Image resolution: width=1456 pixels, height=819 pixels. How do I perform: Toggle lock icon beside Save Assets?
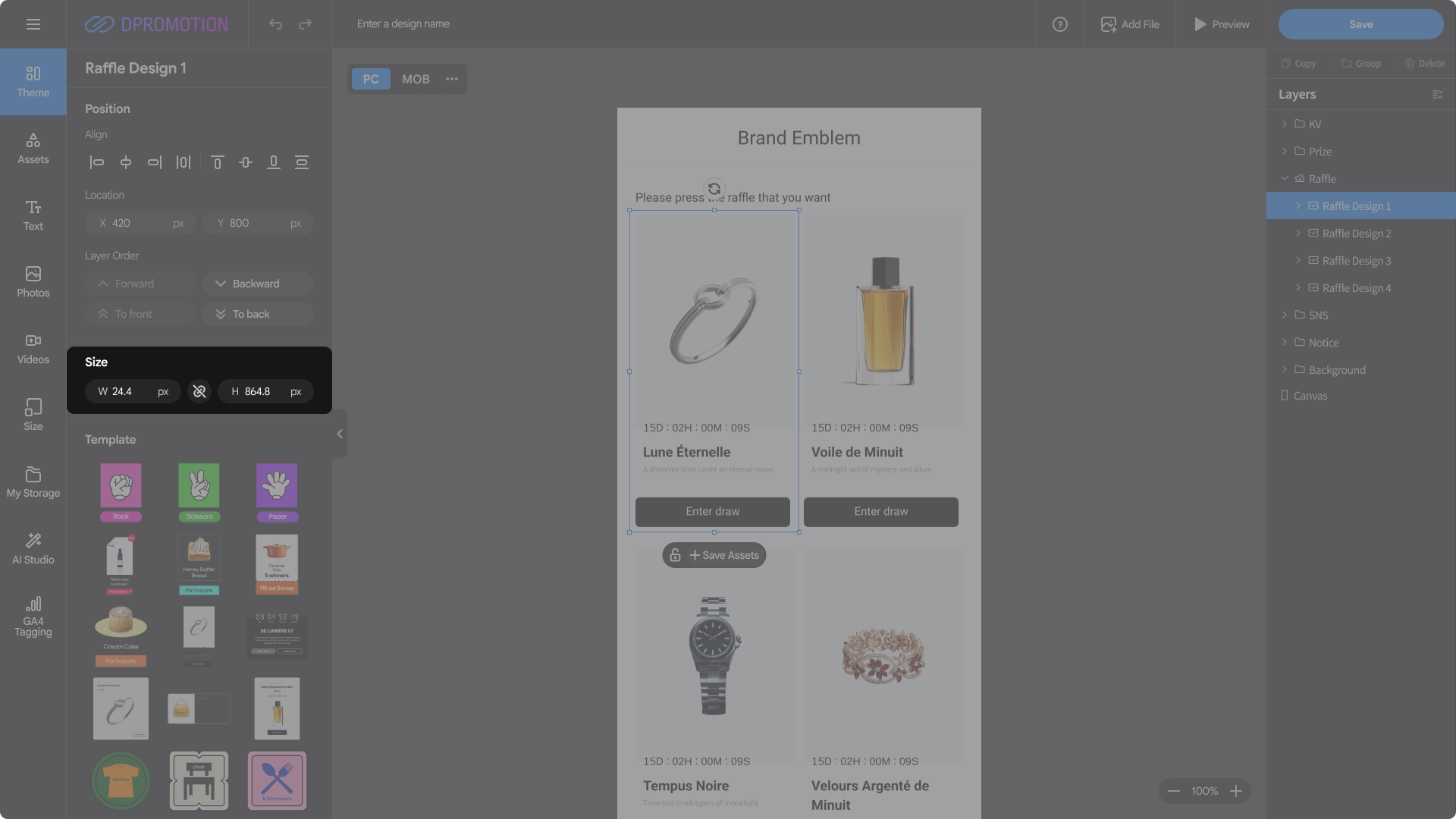(675, 555)
